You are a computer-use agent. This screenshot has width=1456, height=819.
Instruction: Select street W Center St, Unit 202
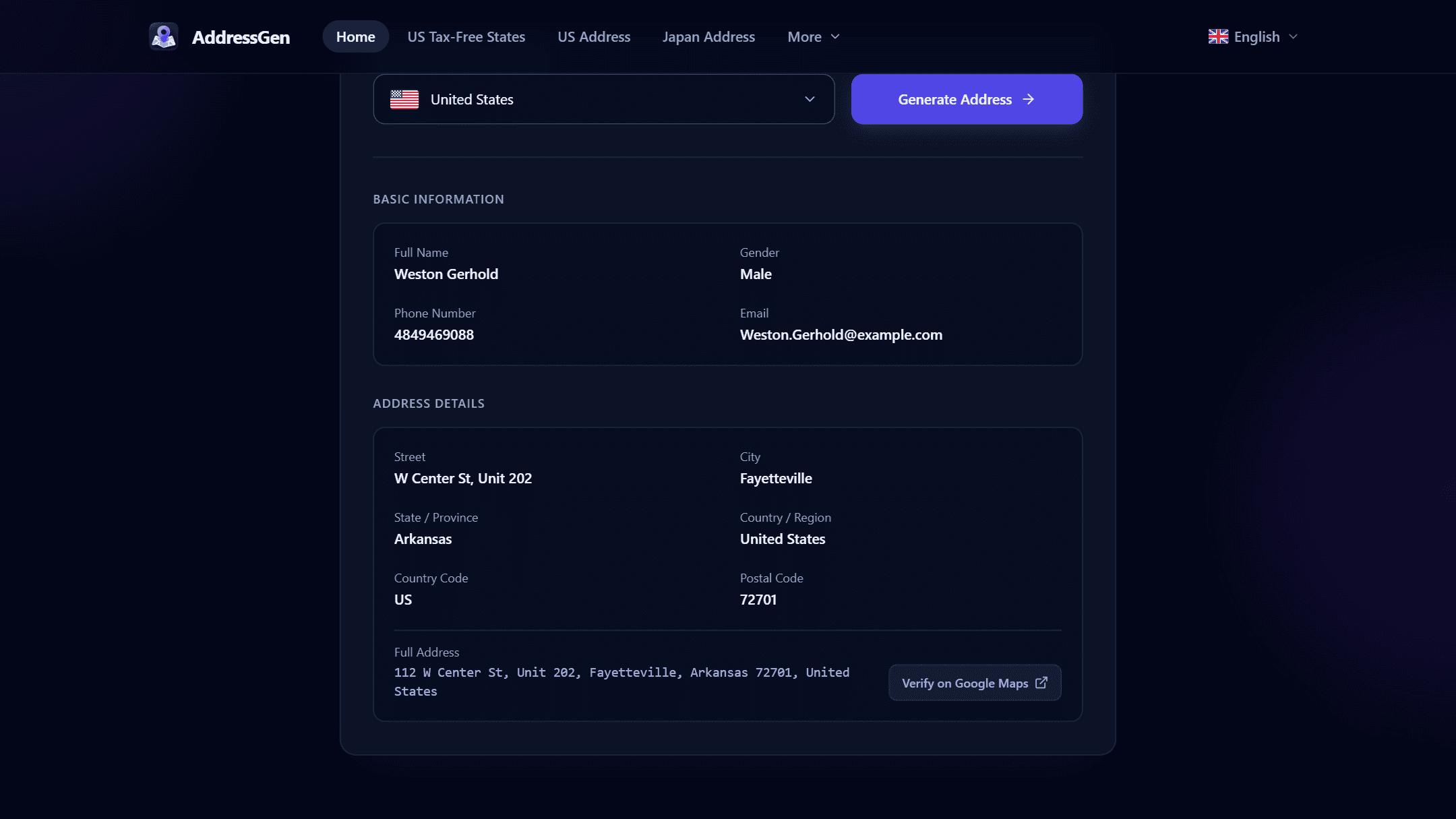tap(463, 478)
